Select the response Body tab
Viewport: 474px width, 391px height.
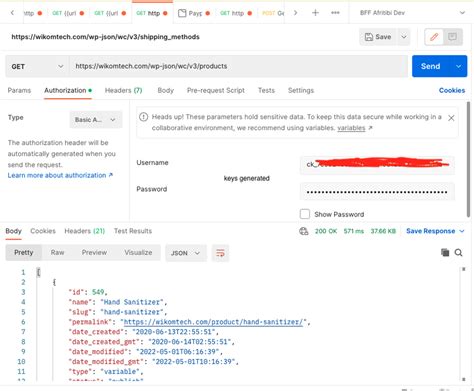coord(13,231)
